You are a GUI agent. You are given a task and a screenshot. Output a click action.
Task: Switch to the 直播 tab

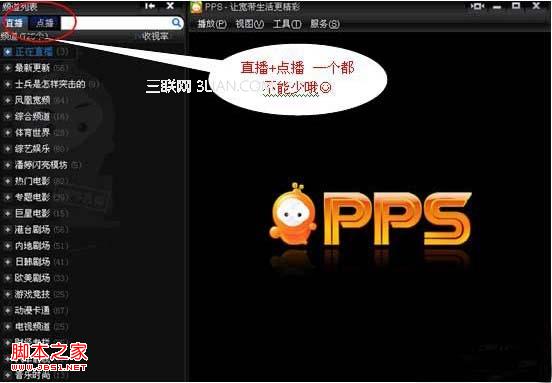click(14, 23)
